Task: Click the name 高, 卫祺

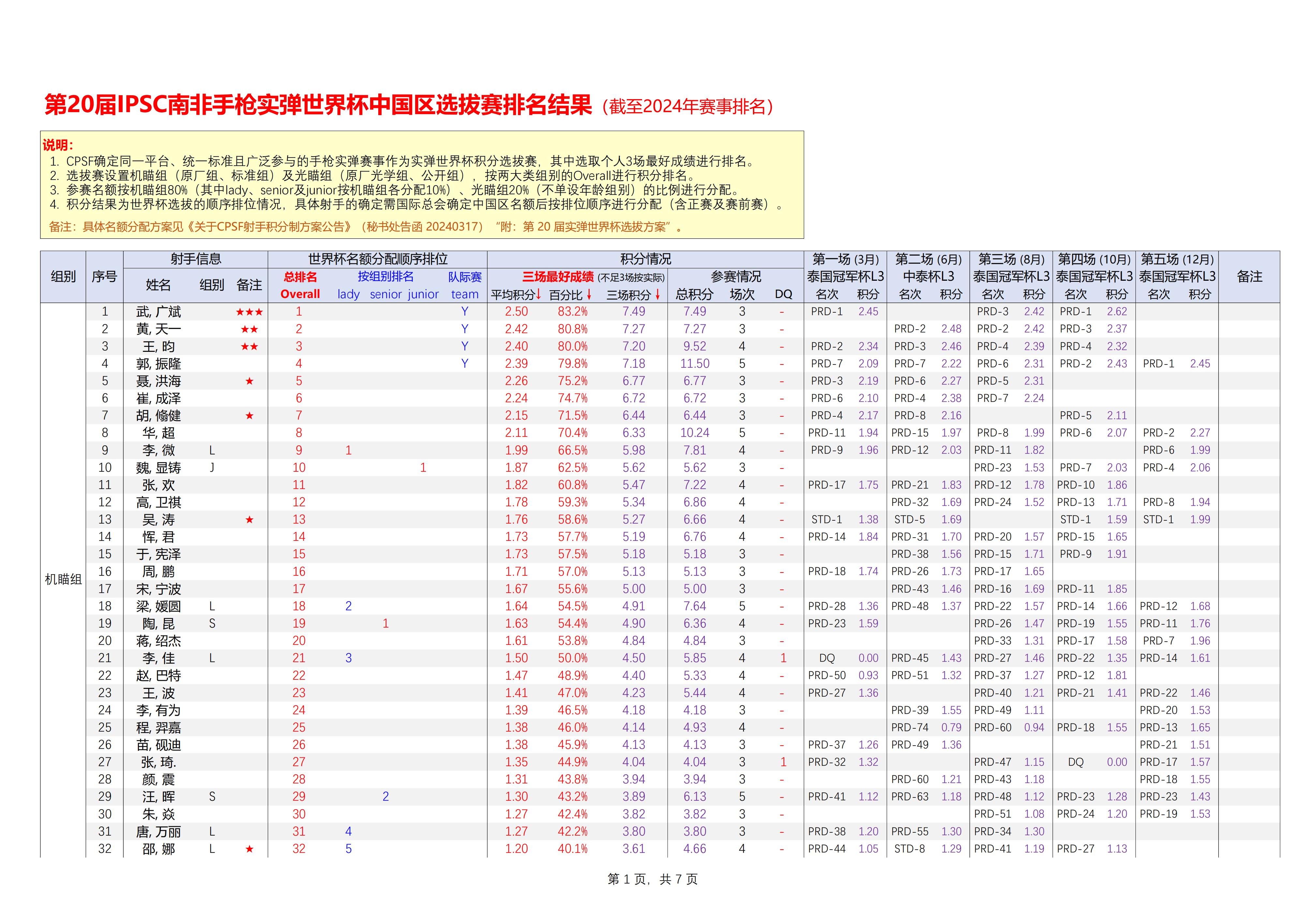Action: 158,503
